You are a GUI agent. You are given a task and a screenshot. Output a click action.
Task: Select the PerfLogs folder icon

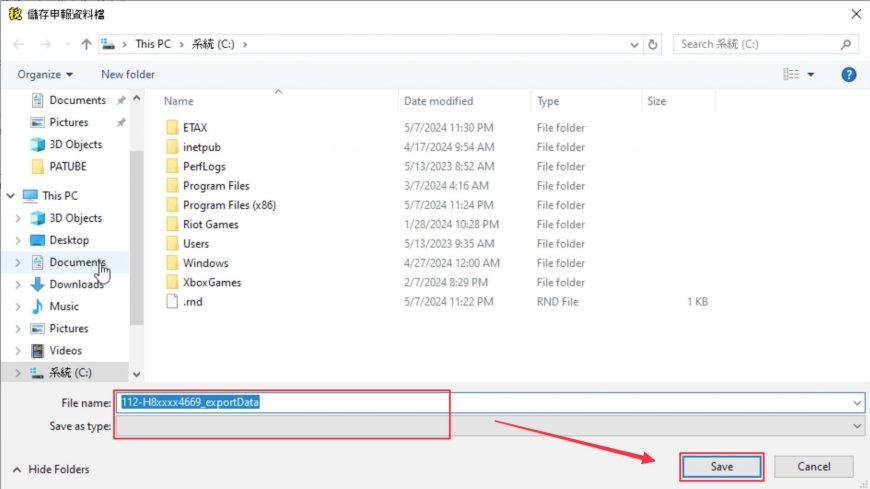point(173,167)
